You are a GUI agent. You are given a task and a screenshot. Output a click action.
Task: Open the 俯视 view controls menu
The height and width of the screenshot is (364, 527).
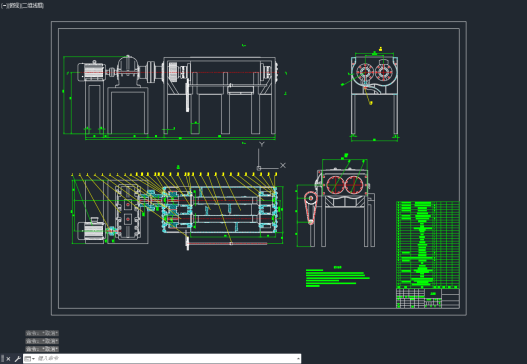pos(13,6)
